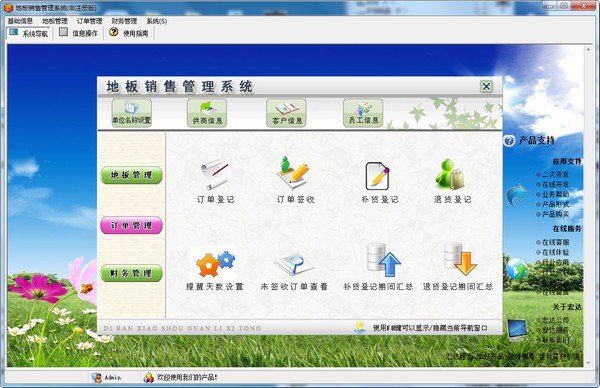Open the 订单管理 menu in menu bar

(90, 21)
